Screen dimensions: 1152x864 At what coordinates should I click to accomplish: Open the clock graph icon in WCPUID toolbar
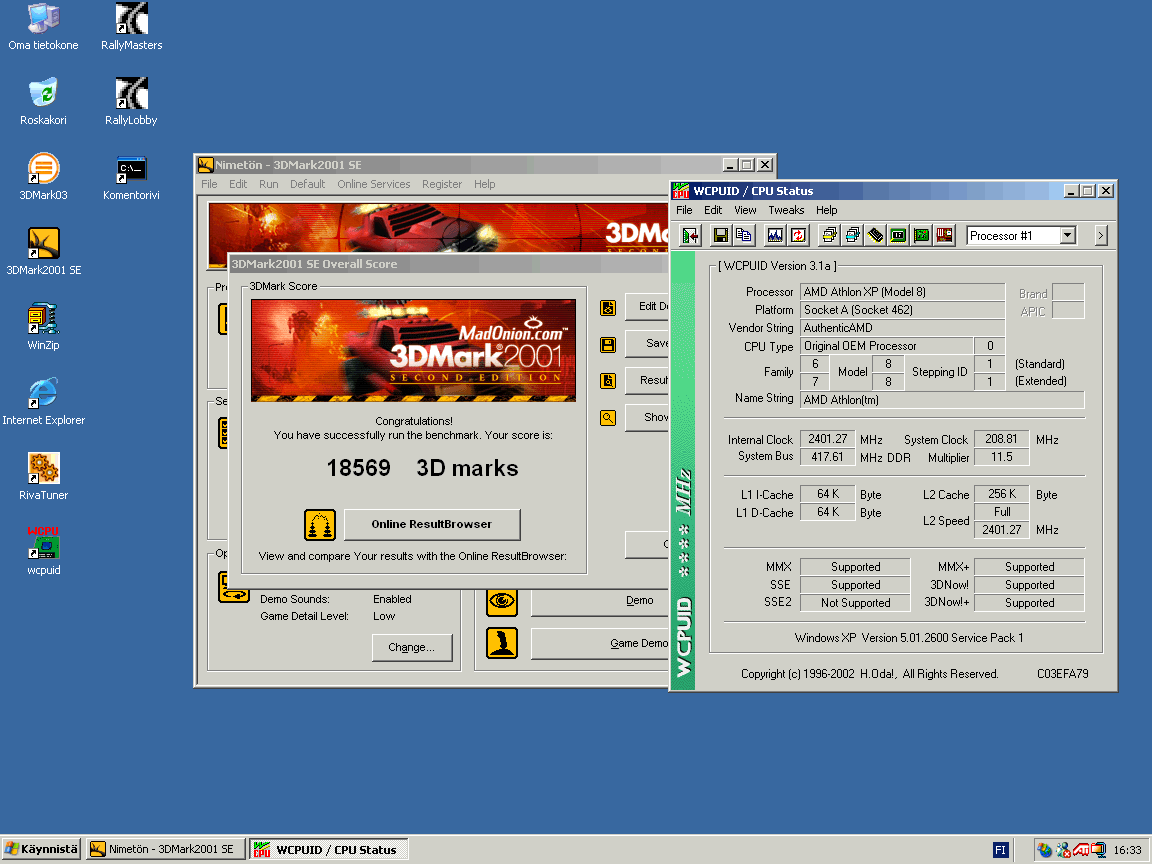coord(774,236)
